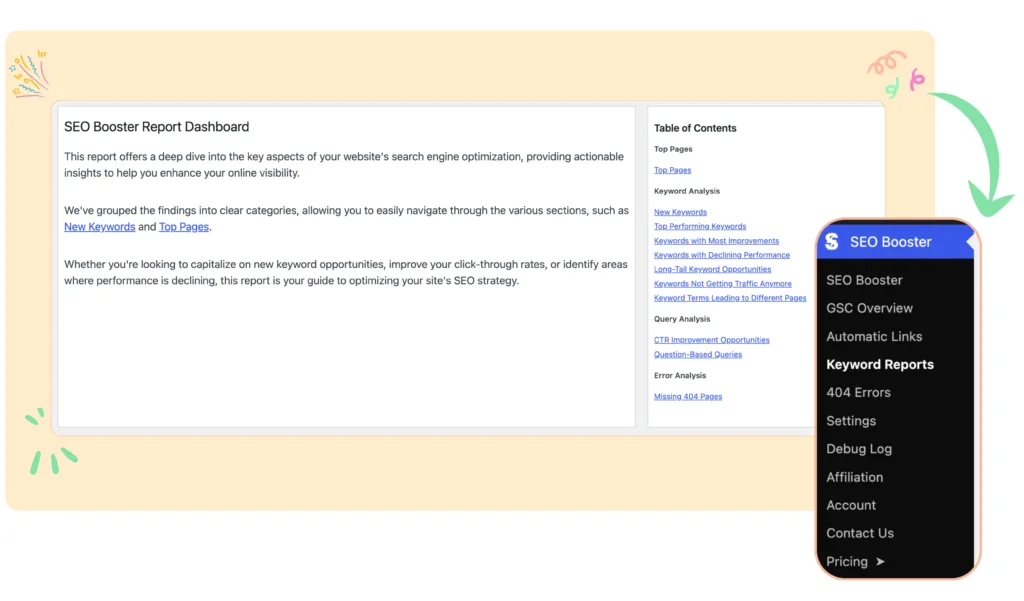Open Top Pages link in Table of Contents
The height and width of the screenshot is (601, 1024).
(672, 170)
